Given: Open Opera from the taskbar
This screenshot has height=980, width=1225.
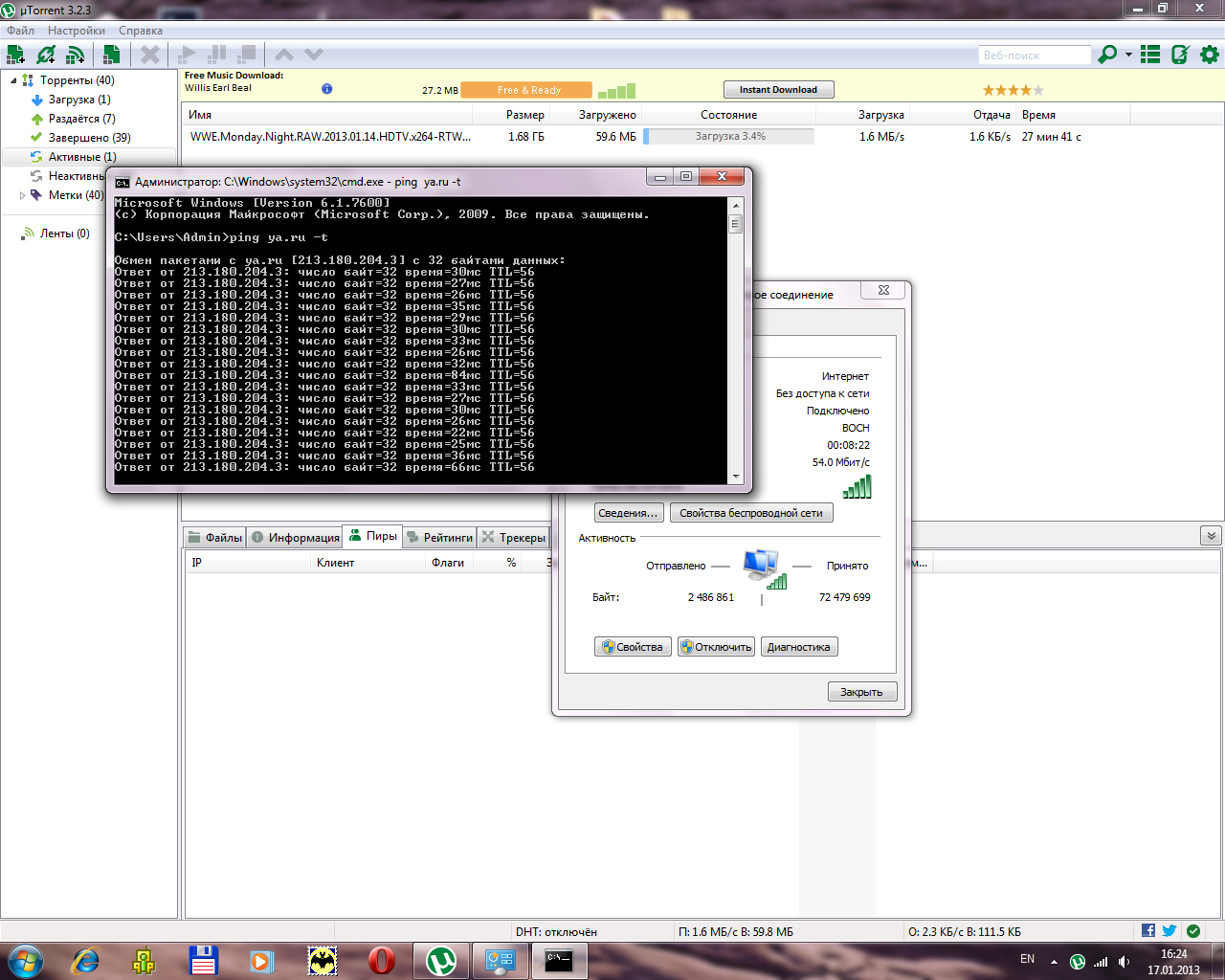Looking at the screenshot, I should (x=381, y=960).
